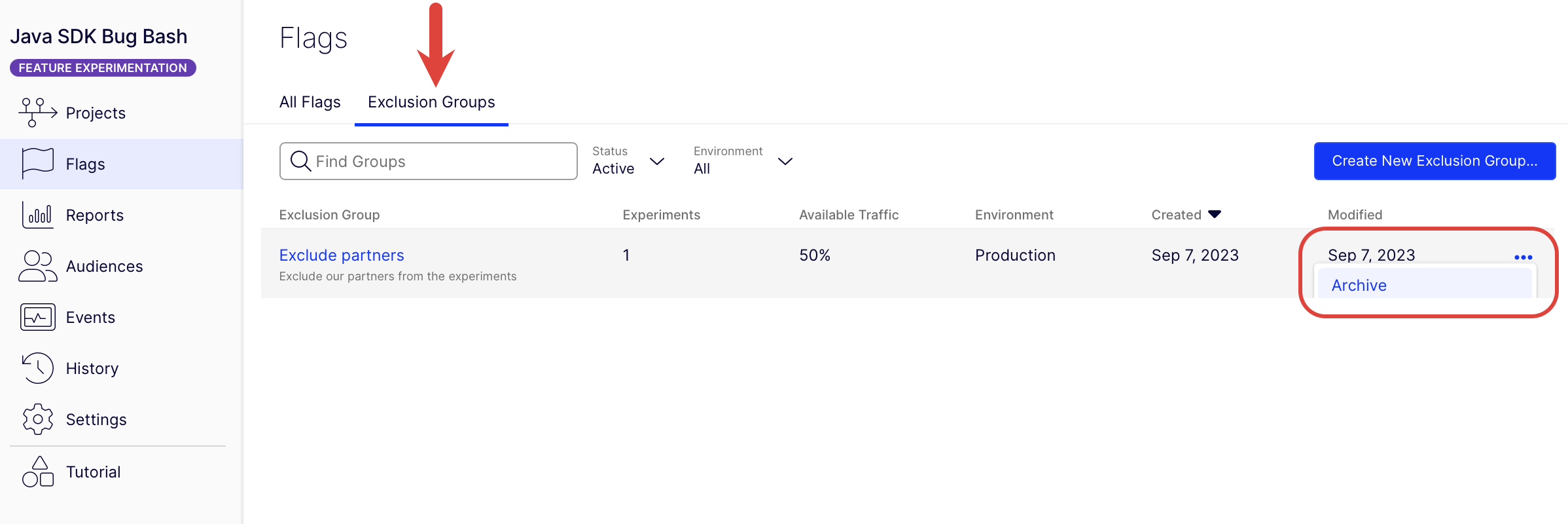
Task: Choose Archive from the row menu
Action: (1359, 286)
